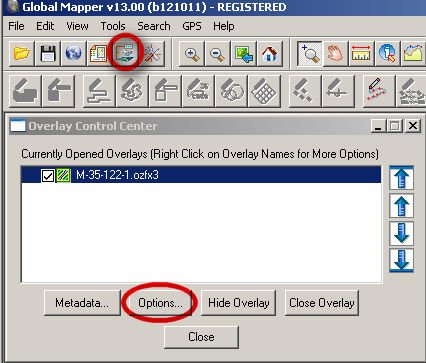Click the restore last view icon
This screenshot has width=426, height=363.
(x=244, y=53)
